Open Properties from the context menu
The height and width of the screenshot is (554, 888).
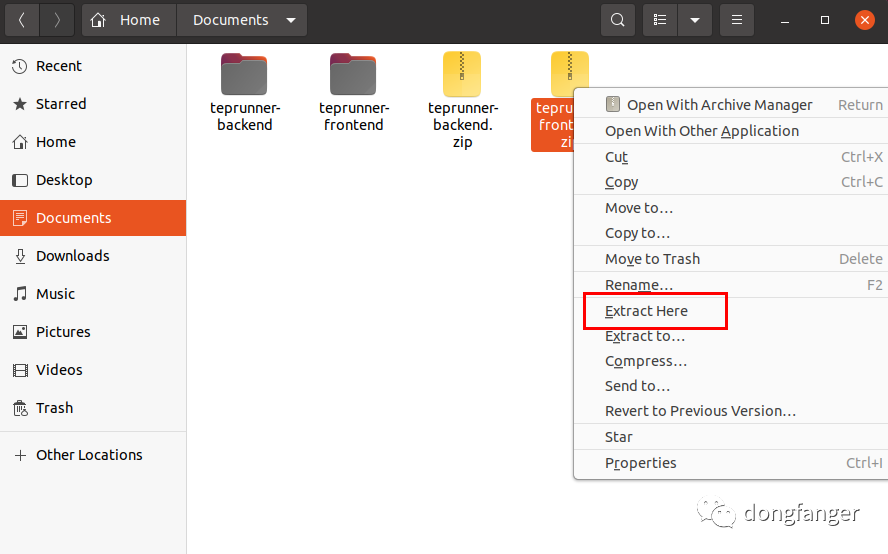pos(640,463)
